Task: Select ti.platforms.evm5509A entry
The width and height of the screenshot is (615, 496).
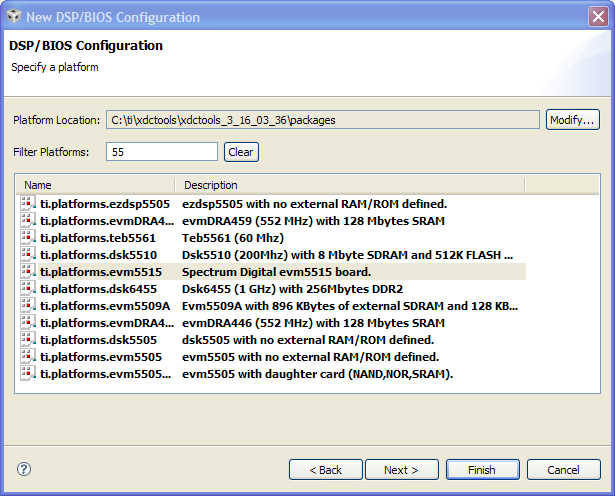Action: tap(105, 306)
